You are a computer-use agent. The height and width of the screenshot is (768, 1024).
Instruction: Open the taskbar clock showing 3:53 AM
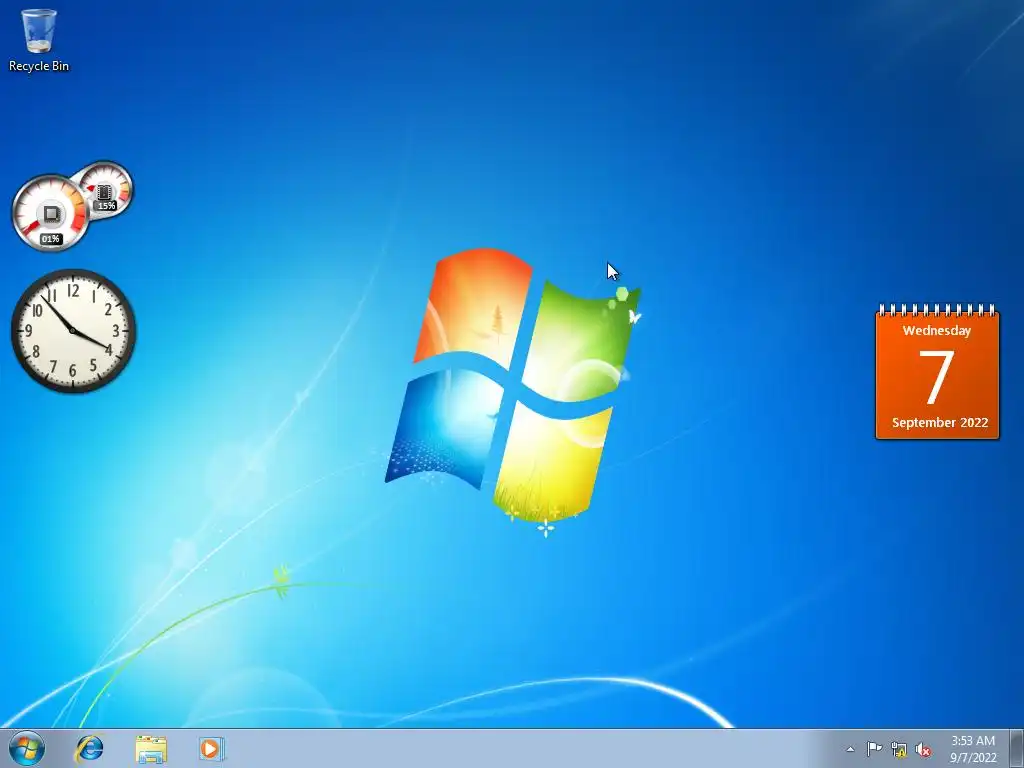pos(973,749)
